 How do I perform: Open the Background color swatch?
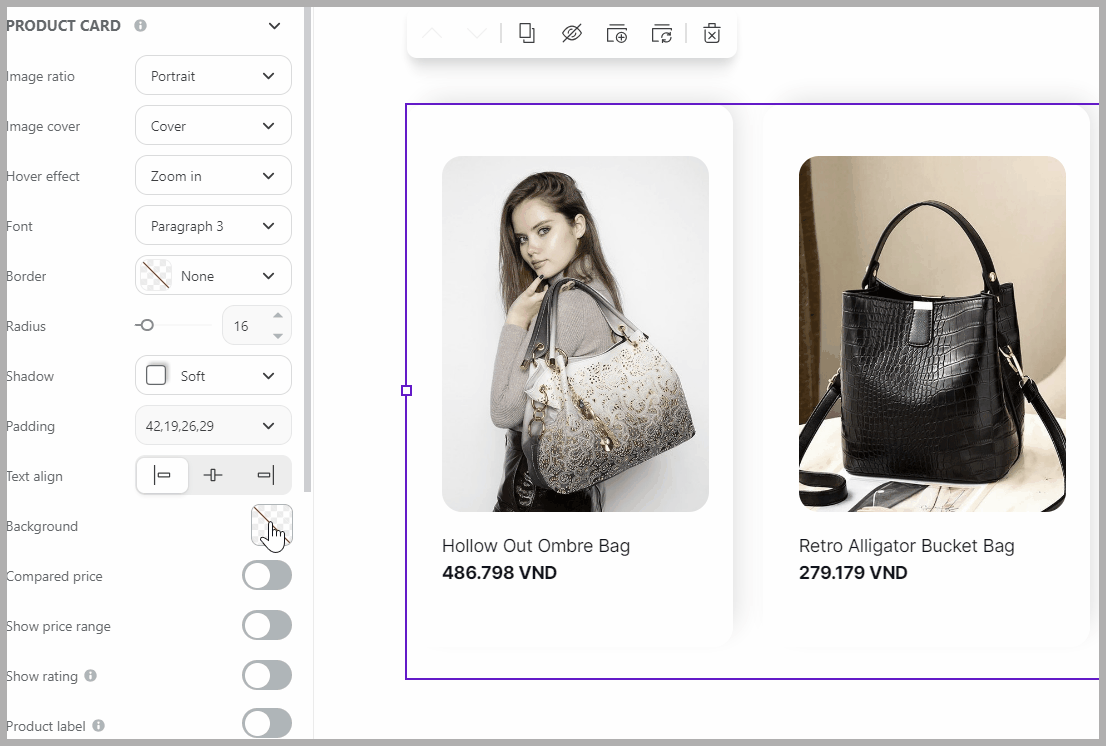pos(272,525)
